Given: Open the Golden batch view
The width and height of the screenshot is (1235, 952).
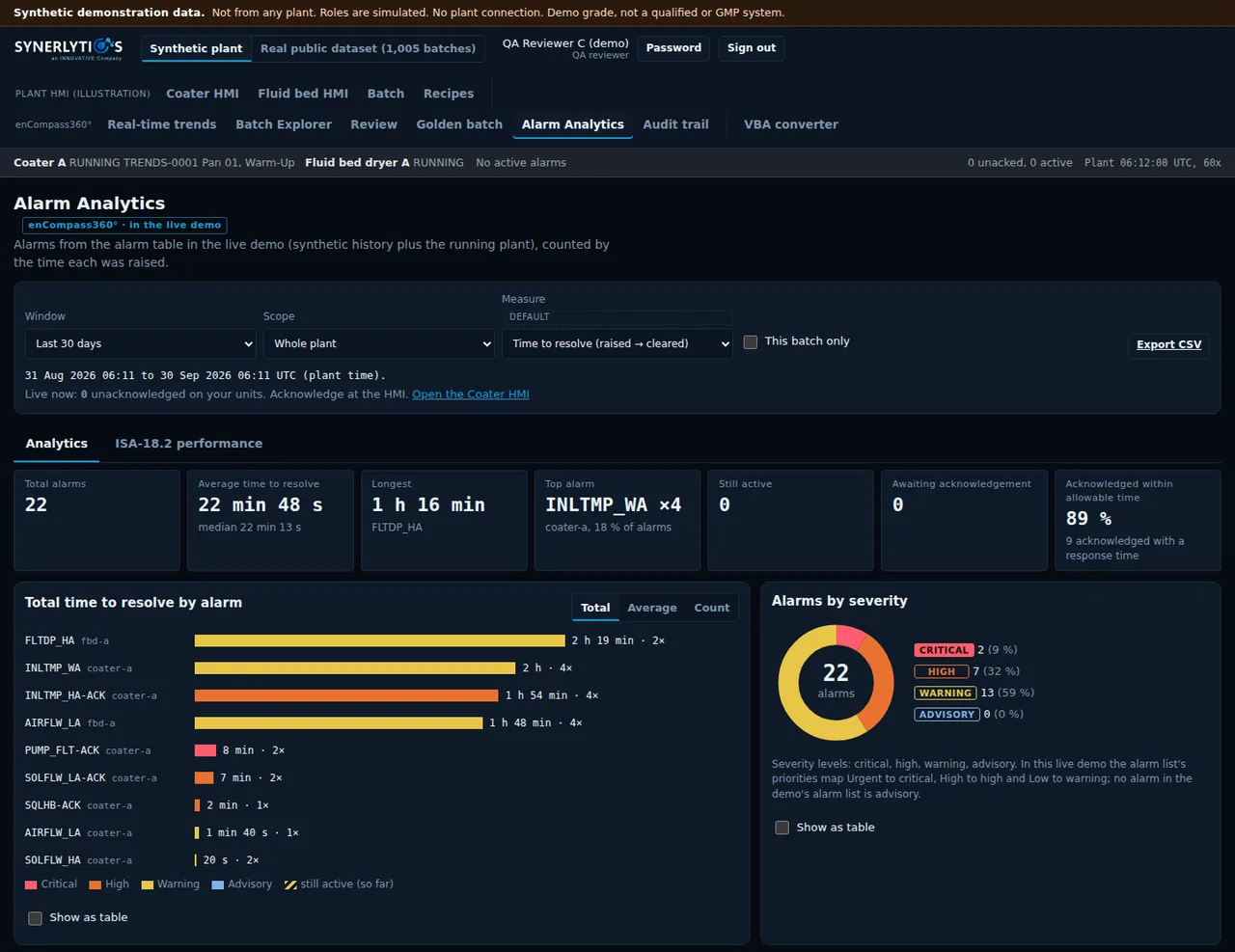Looking at the screenshot, I should [x=459, y=124].
